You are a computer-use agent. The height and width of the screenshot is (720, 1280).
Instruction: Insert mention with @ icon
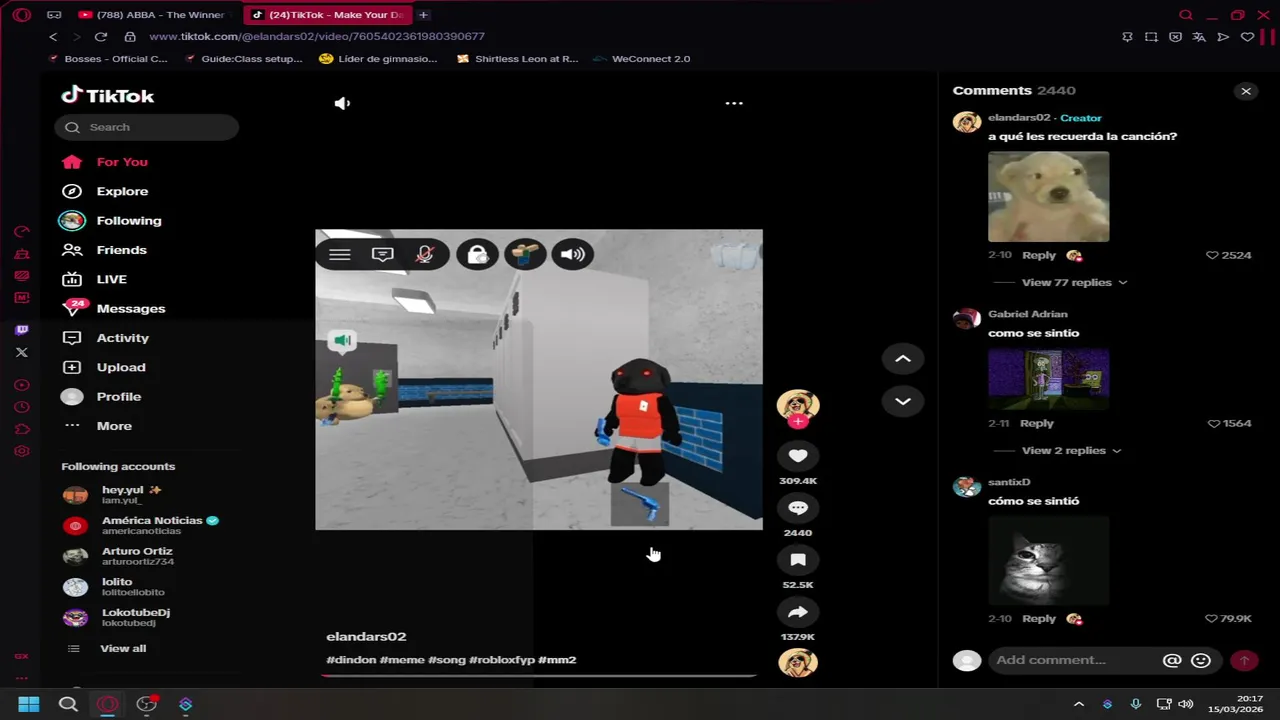click(1172, 660)
